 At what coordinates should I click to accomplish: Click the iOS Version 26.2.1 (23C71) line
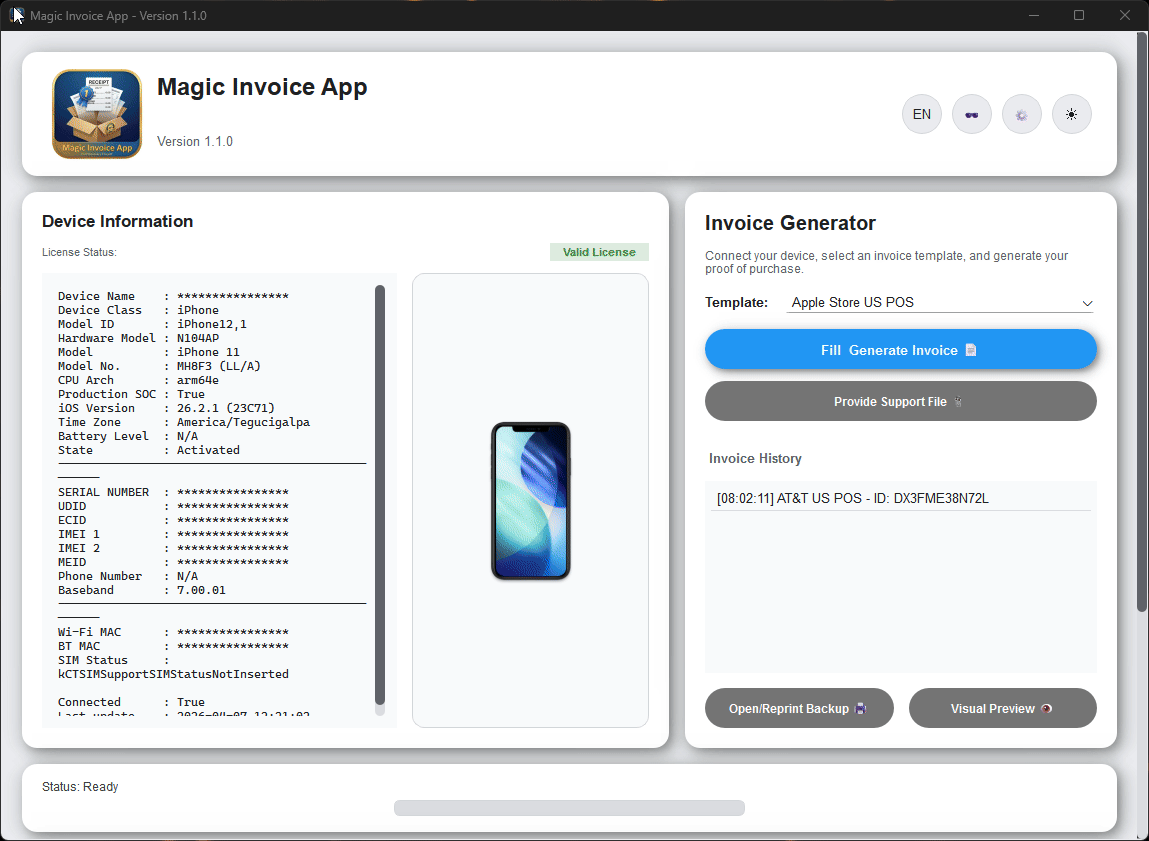click(166, 408)
